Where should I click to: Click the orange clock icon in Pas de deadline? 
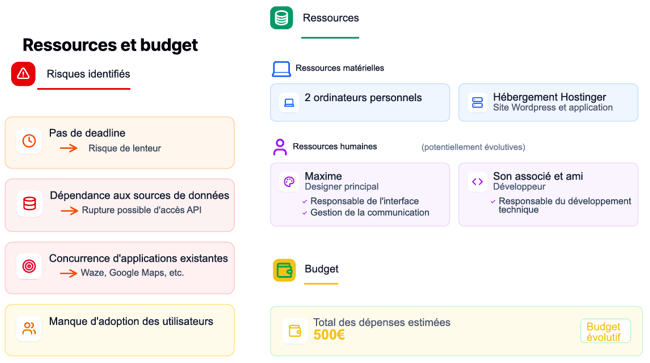click(29, 141)
